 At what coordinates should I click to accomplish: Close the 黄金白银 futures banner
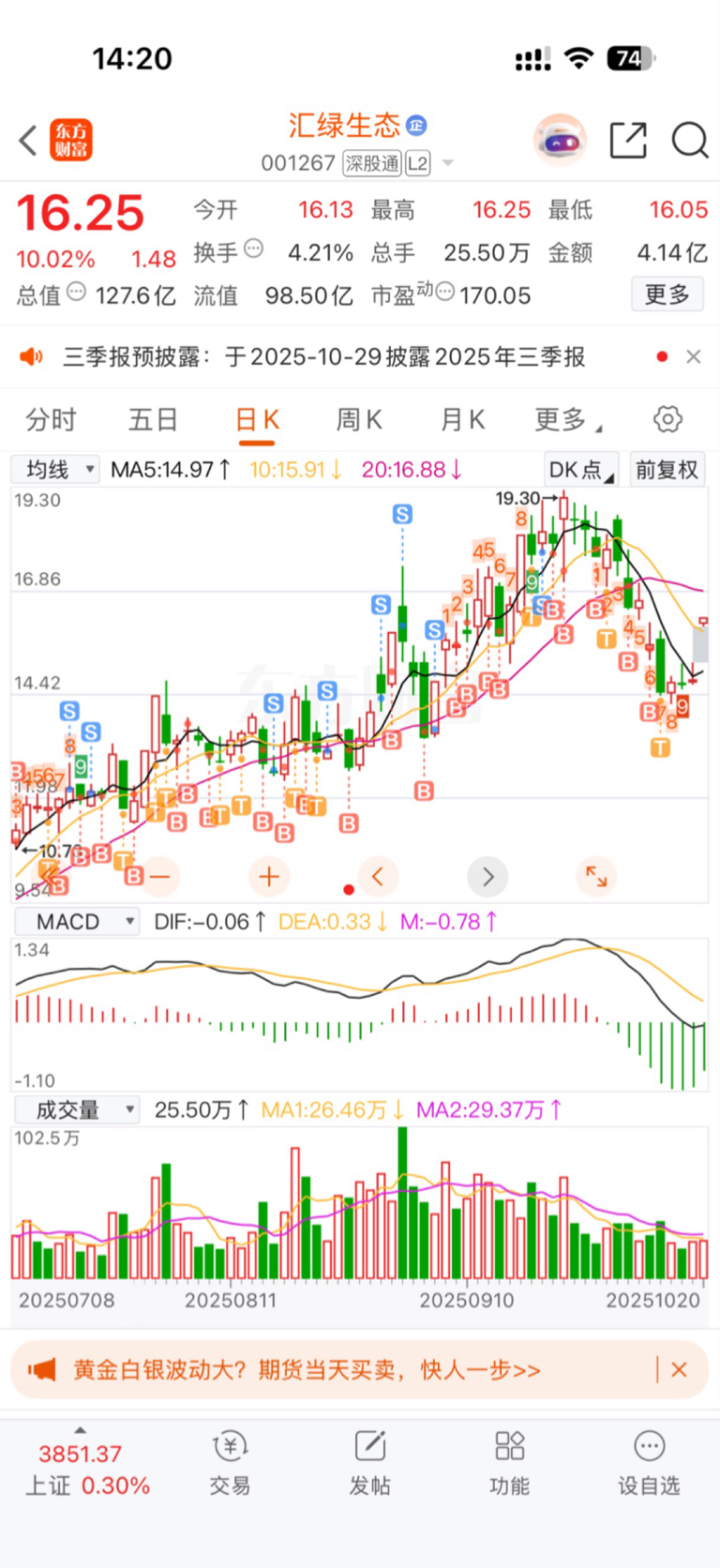coord(680,1370)
